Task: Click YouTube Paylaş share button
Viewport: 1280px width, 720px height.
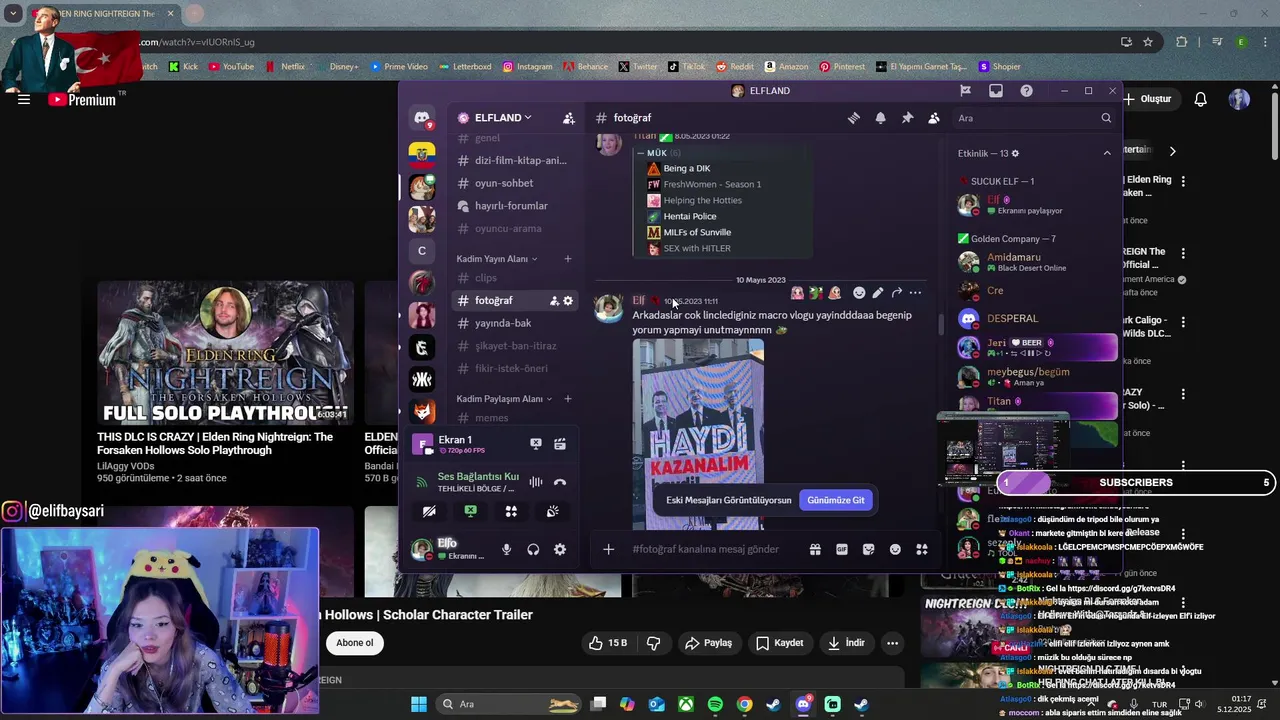Action: pos(708,643)
